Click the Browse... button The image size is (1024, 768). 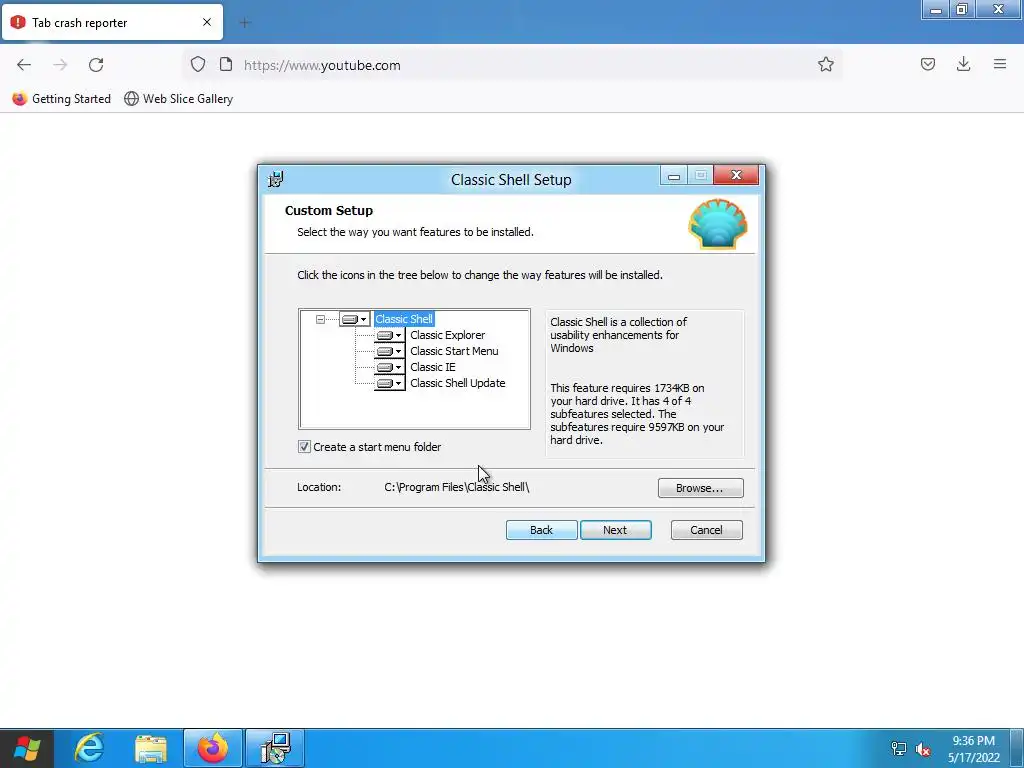(700, 488)
